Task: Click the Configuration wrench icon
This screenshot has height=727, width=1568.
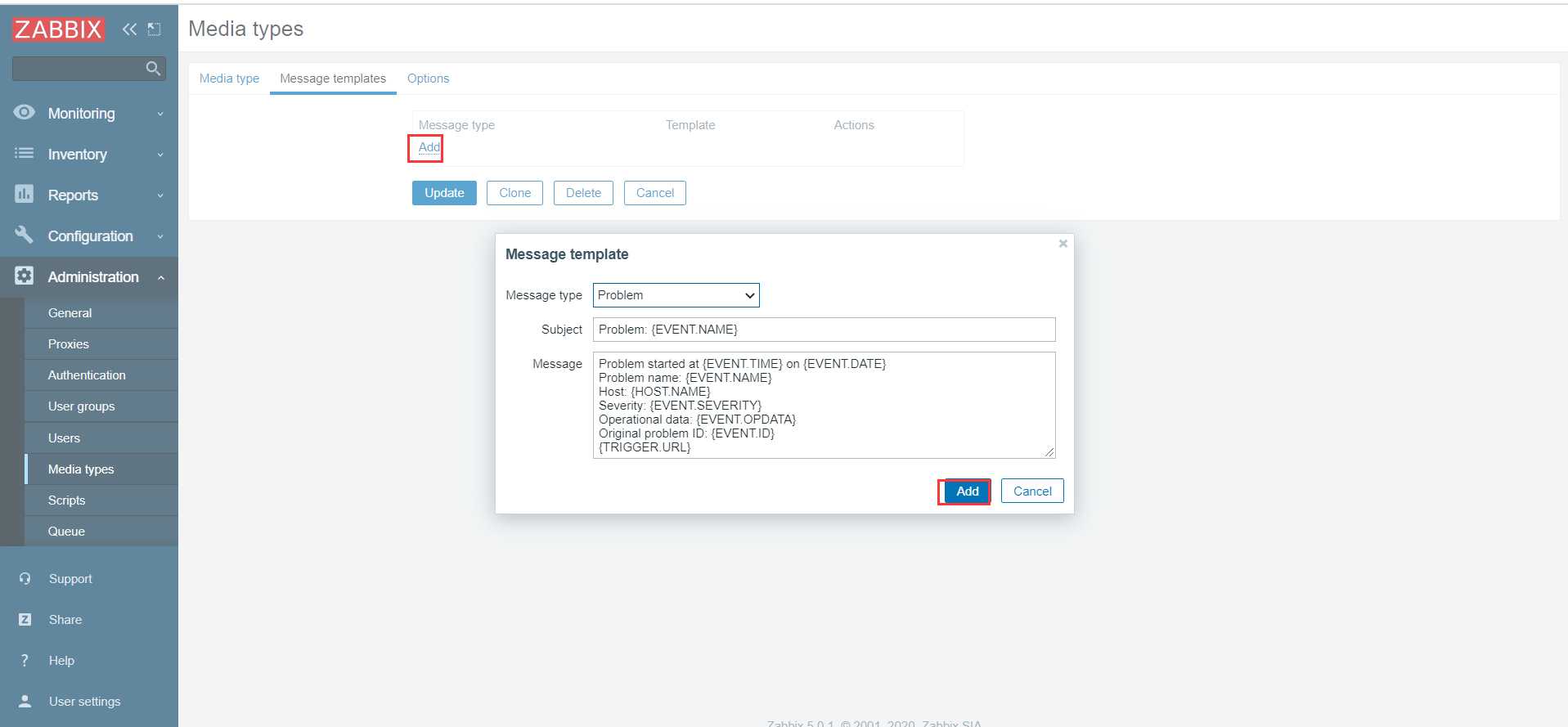Action: click(x=25, y=235)
